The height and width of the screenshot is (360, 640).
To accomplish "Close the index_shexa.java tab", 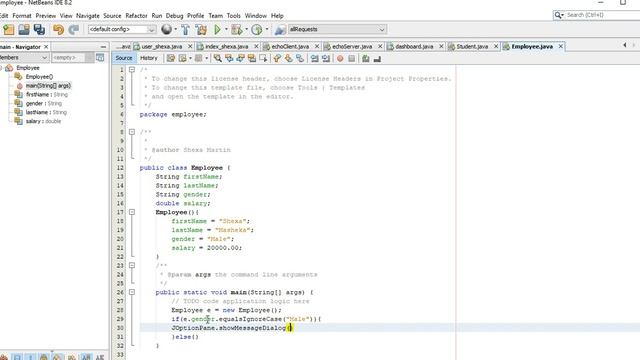I will [x=256, y=47].
